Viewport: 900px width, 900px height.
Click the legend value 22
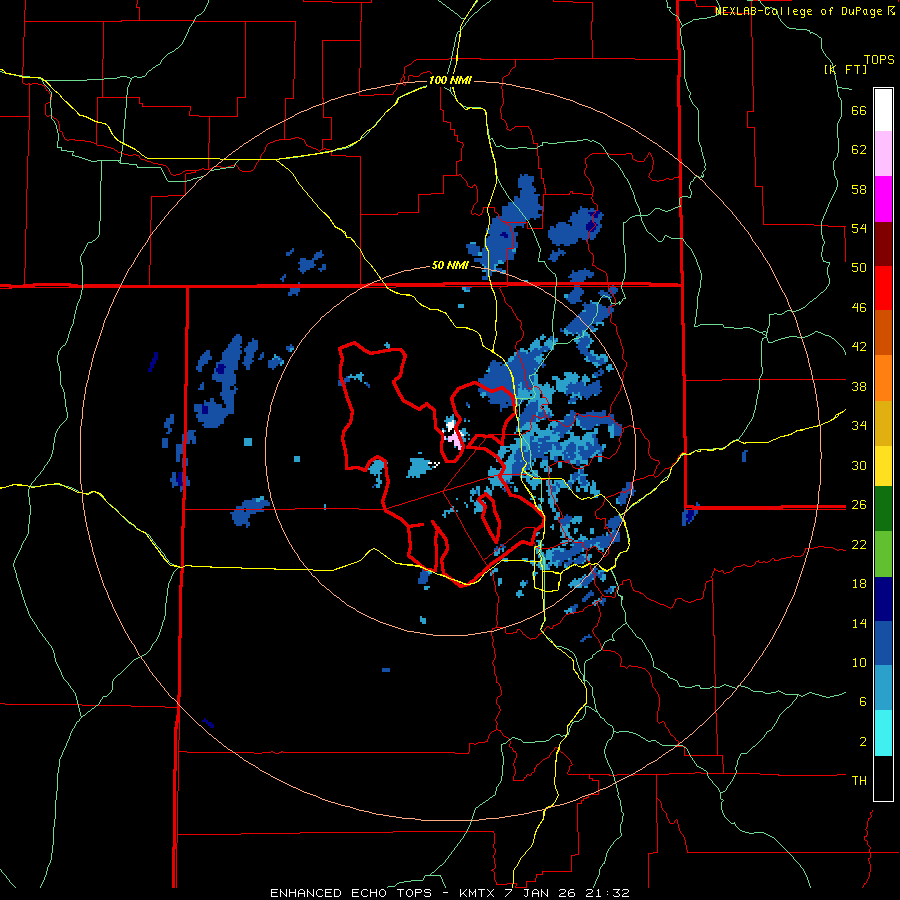click(x=859, y=545)
